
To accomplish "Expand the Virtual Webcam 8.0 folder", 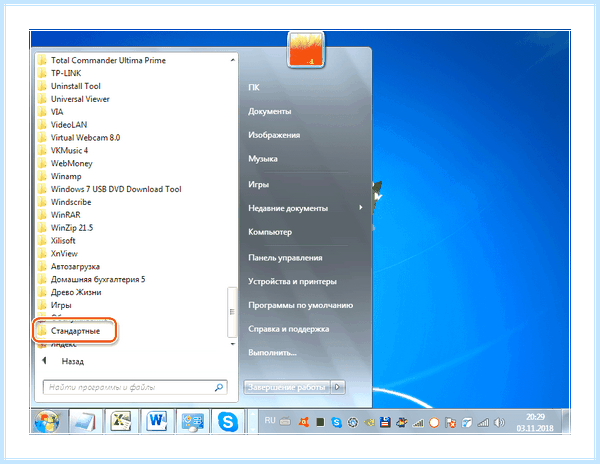I will tap(85, 138).
